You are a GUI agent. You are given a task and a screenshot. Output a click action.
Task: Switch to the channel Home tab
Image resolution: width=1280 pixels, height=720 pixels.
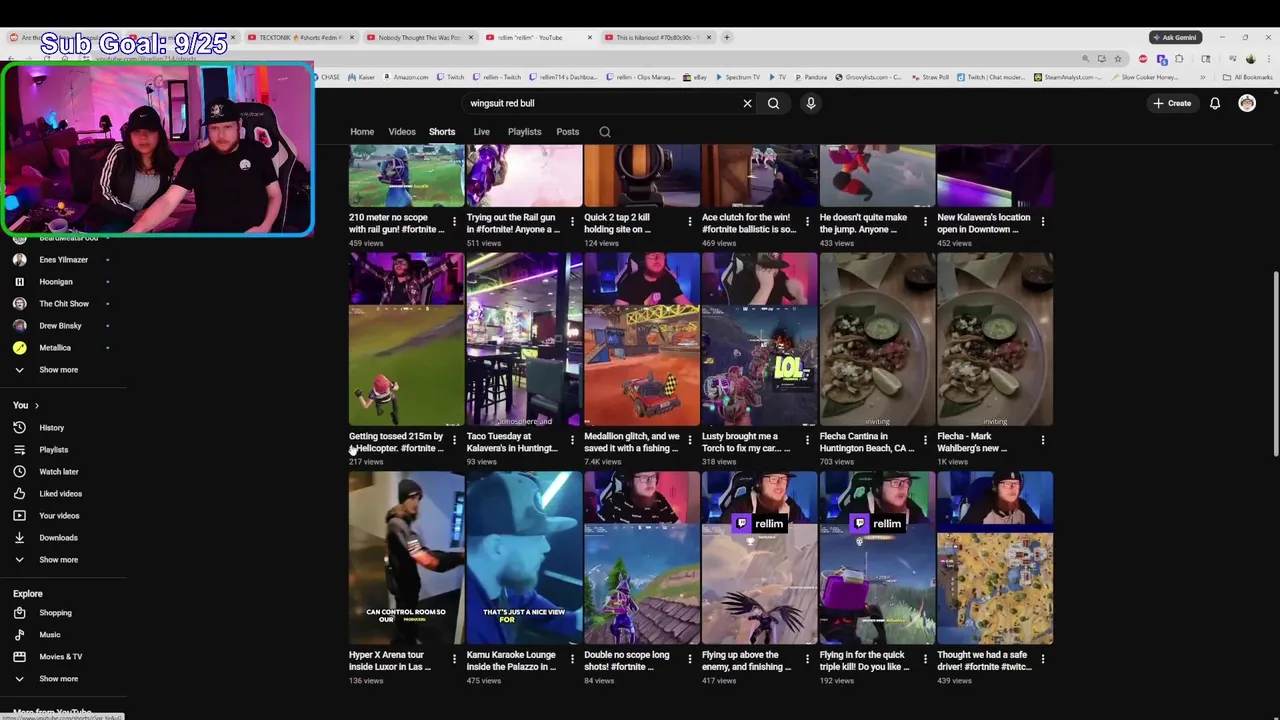362,132
